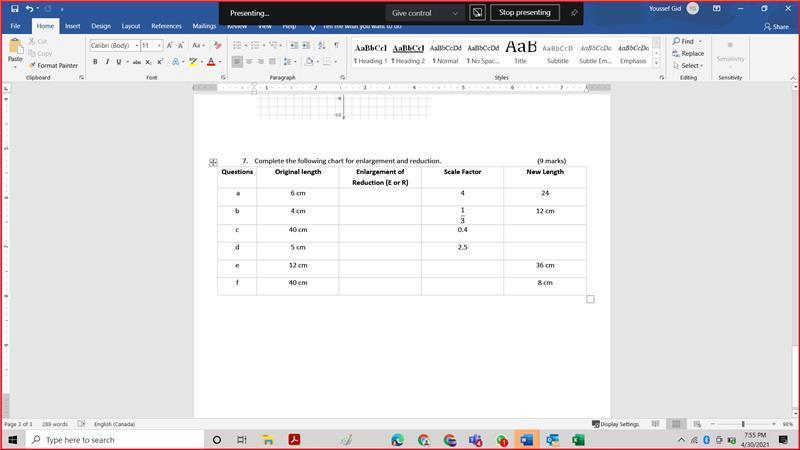
Task: Toggle Italic formatting
Action: pos(107,62)
